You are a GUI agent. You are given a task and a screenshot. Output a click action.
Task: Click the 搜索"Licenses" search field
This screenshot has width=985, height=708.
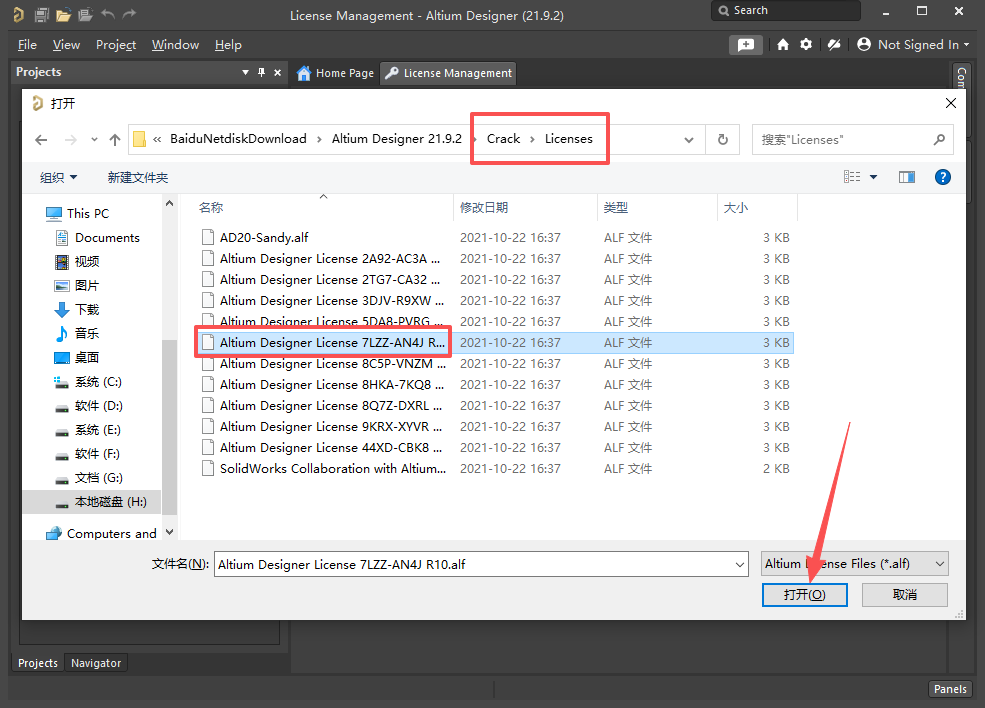click(843, 140)
